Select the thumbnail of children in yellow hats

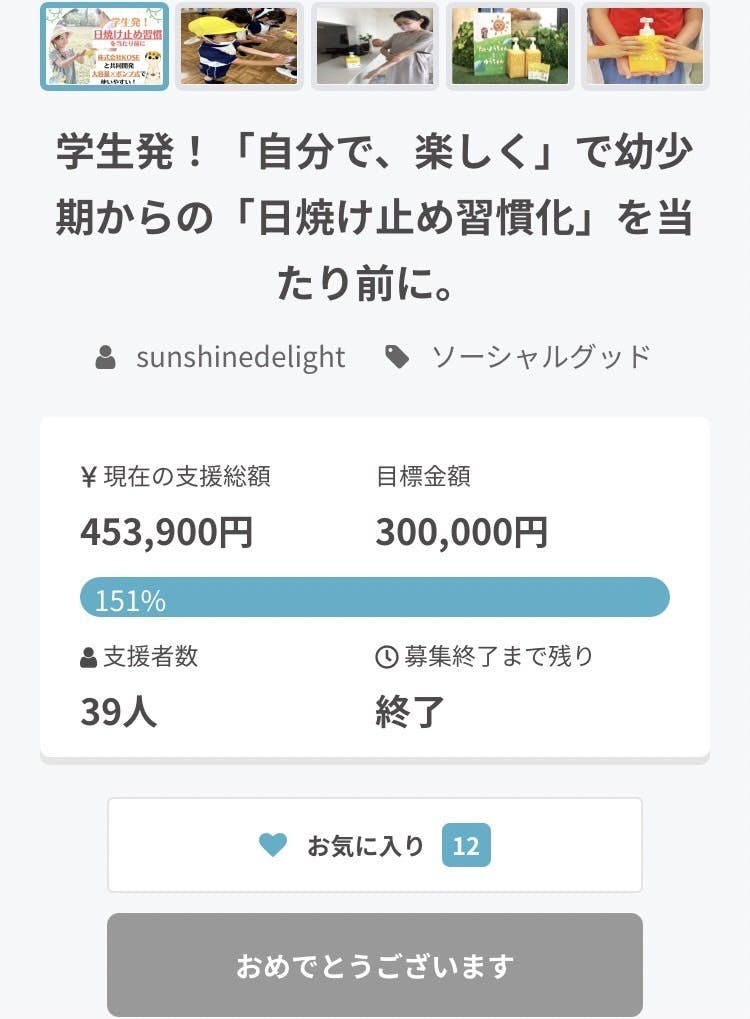pyautogui.click(x=239, y=46)
